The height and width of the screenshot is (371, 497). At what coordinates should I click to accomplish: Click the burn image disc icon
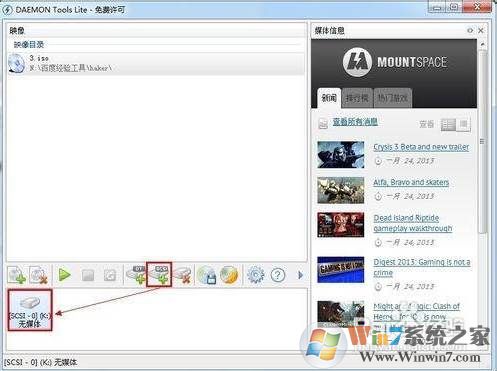click(x=229, y=275)
